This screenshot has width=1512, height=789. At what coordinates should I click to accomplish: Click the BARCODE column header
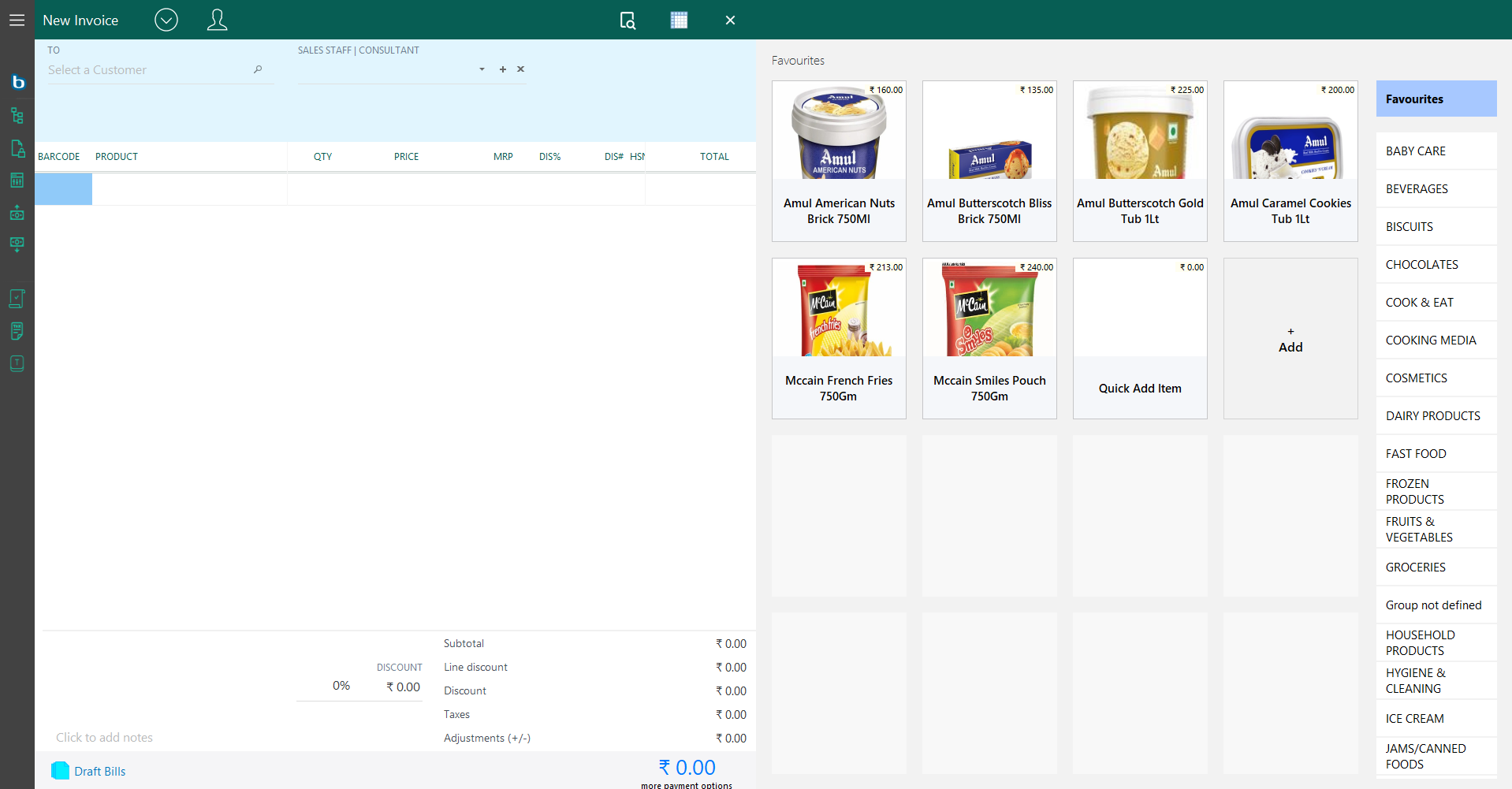pos(59,157)
